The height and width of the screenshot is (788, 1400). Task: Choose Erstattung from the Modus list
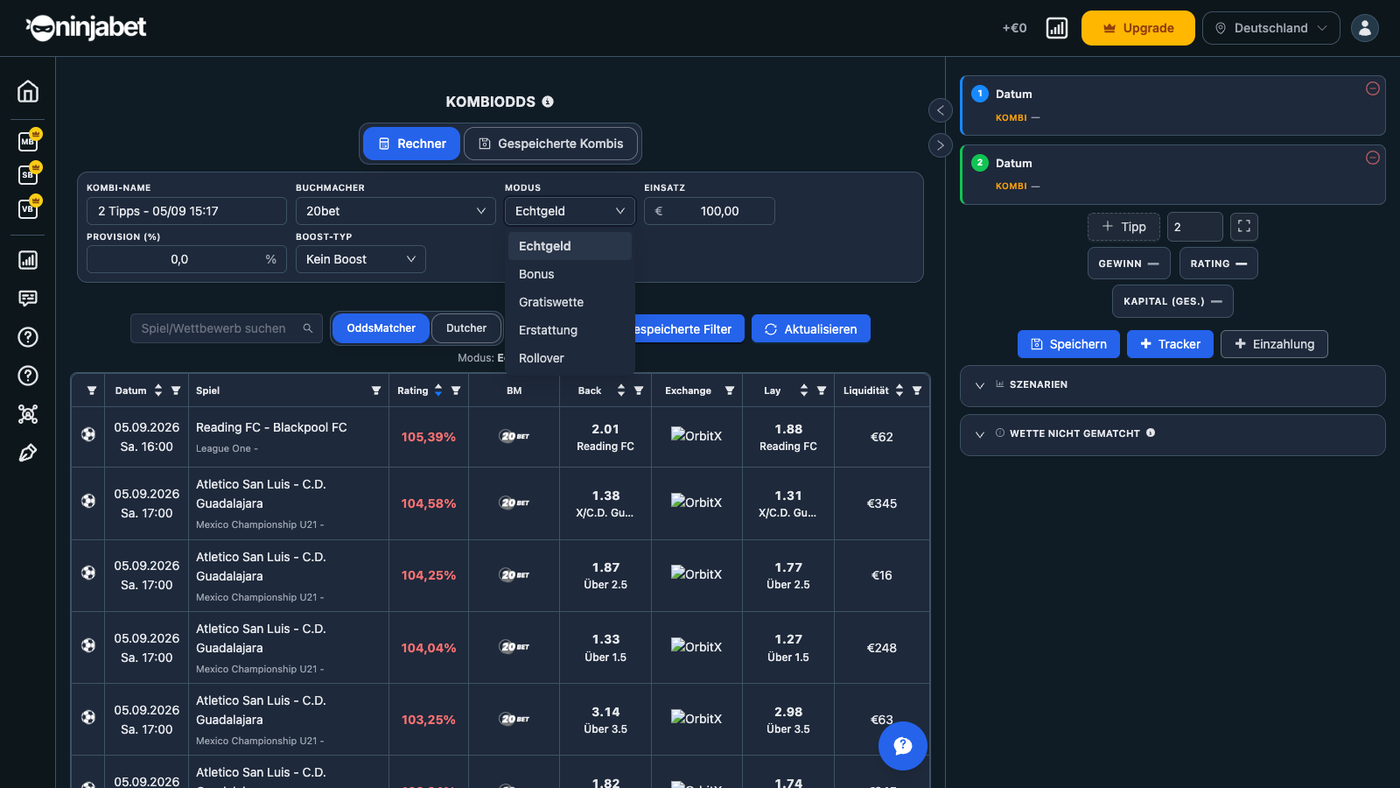570,330
